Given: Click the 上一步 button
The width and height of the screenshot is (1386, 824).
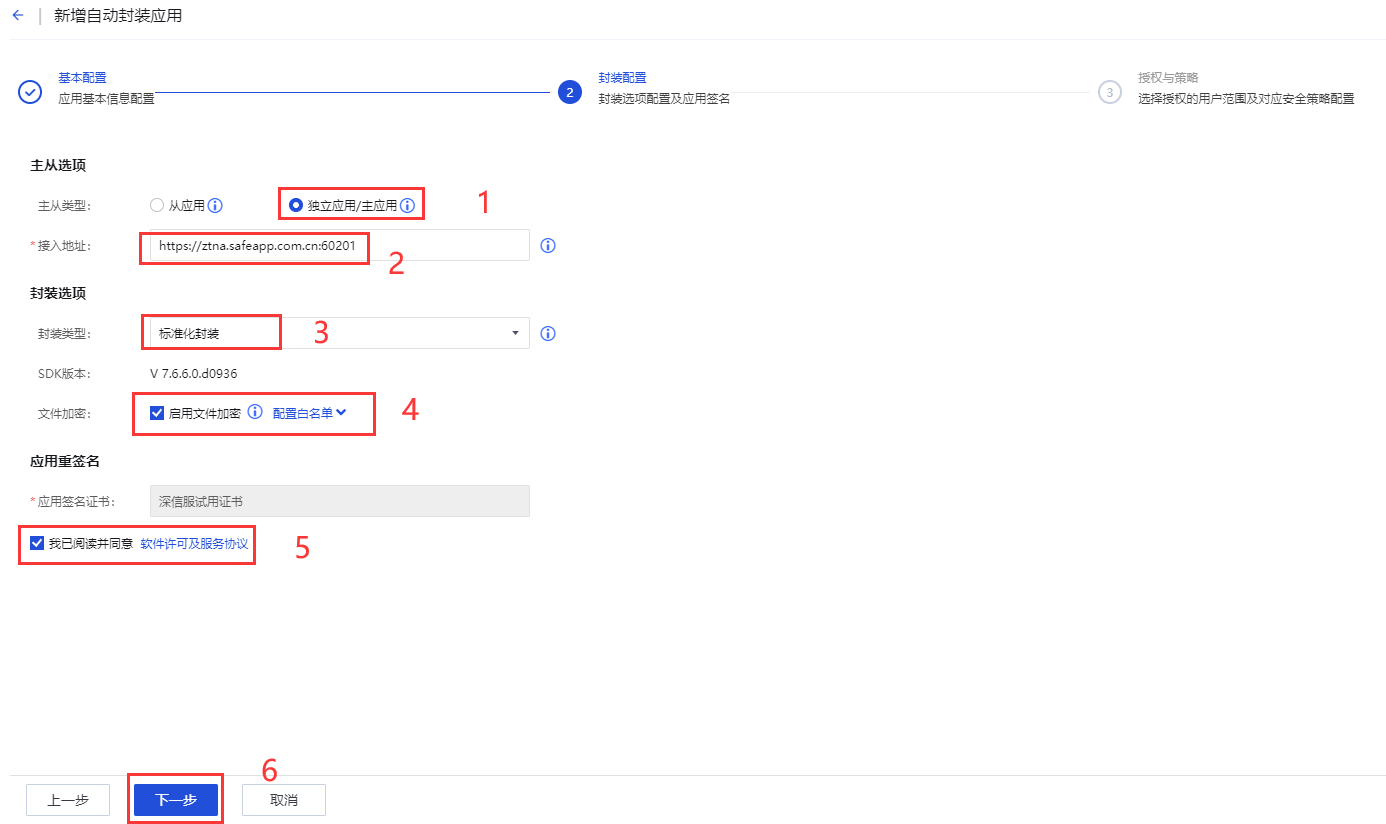Looking at the screenshot, I should [68, 800].
